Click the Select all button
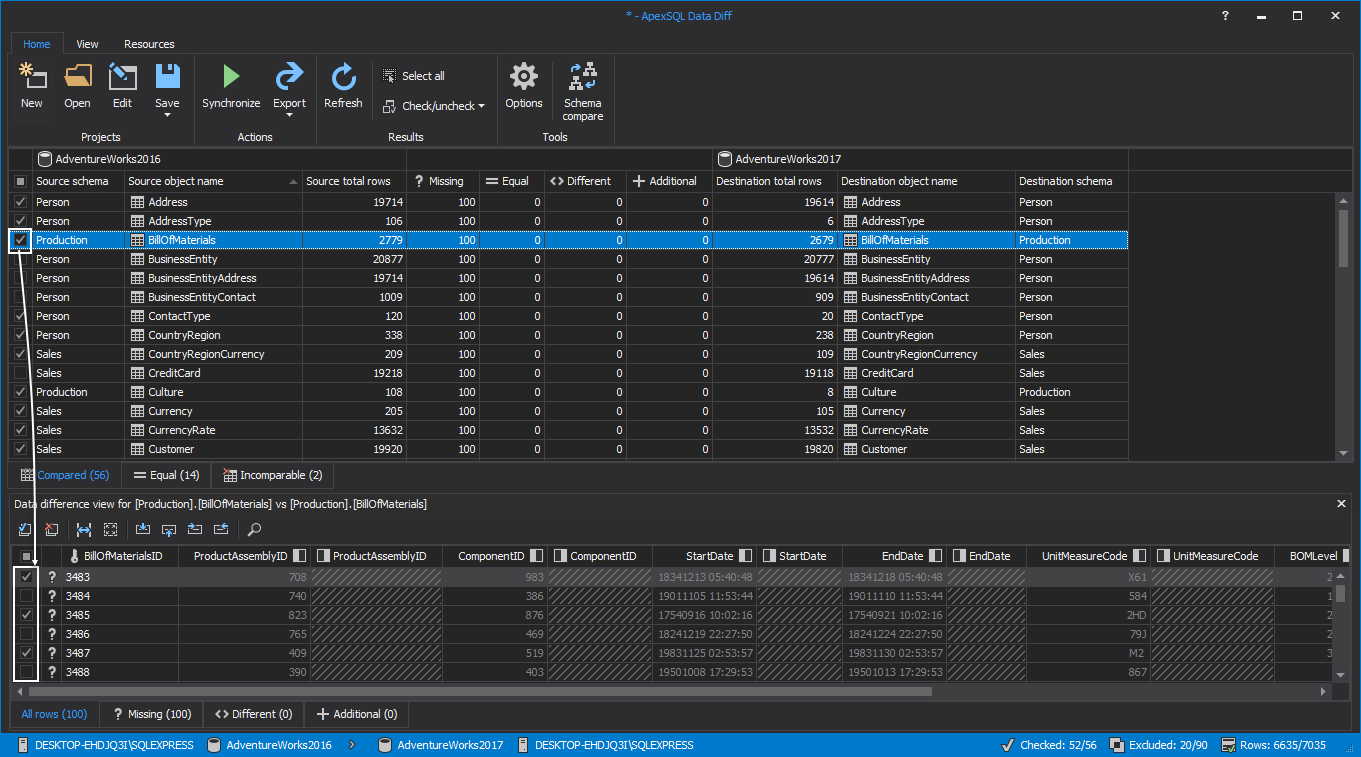 [x=414, y=76]
